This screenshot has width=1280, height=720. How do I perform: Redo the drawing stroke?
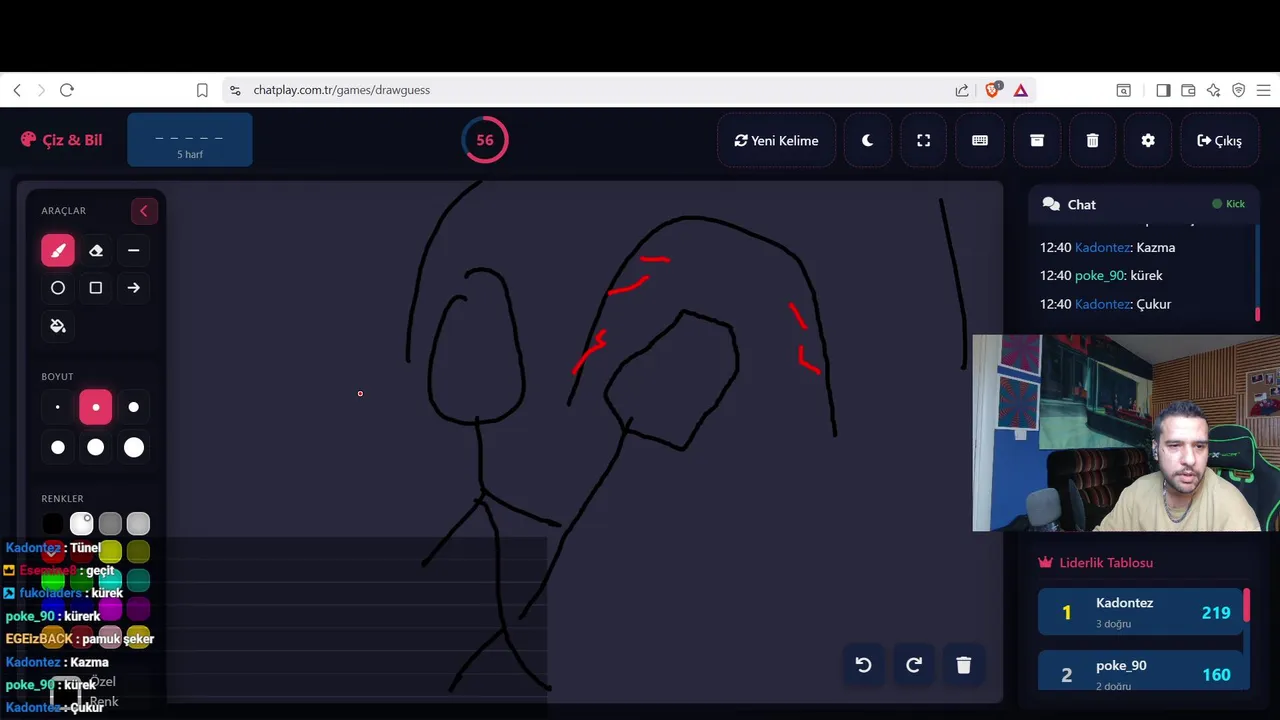tap(913, 665)
